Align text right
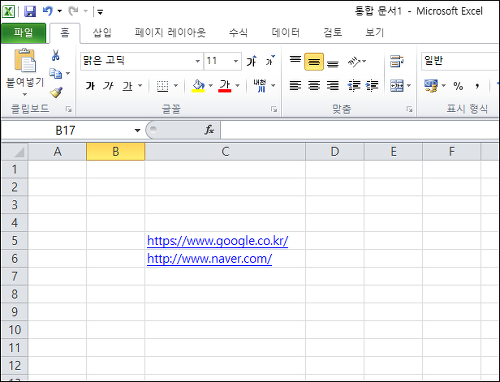 [x=333, y=86]
